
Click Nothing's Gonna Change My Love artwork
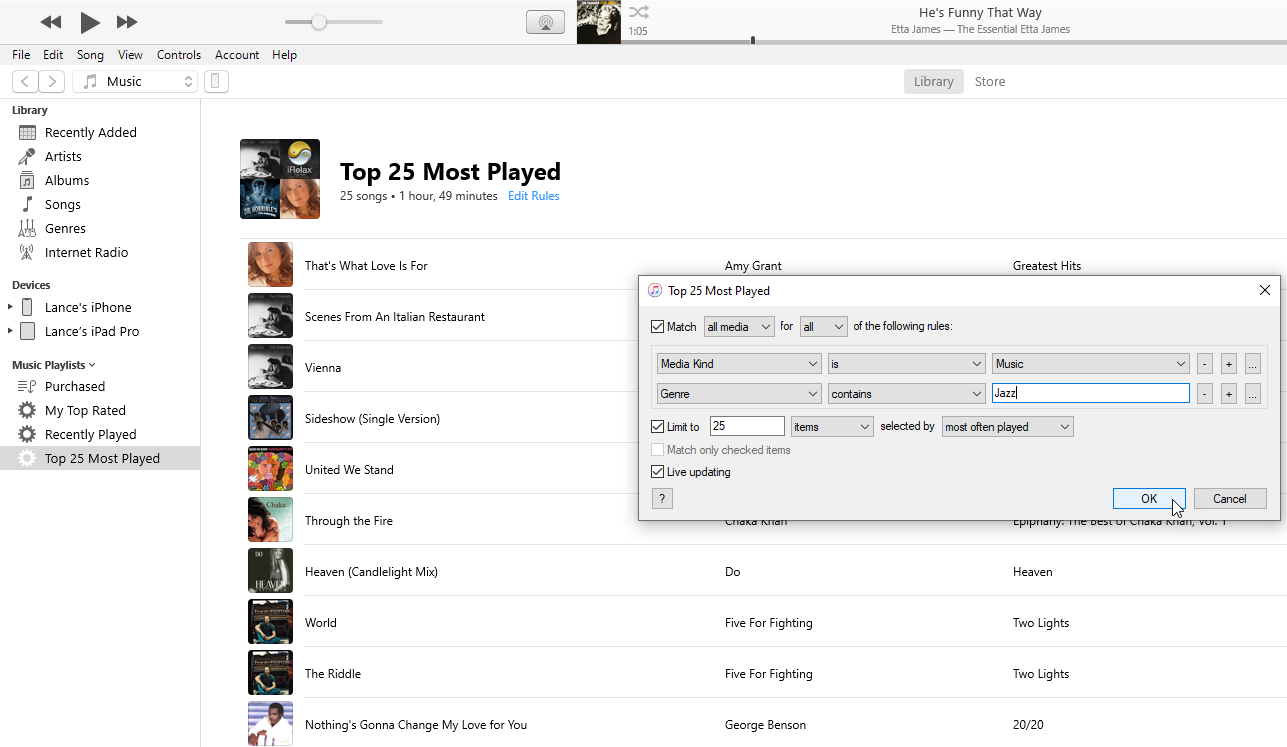pos(270,724)
